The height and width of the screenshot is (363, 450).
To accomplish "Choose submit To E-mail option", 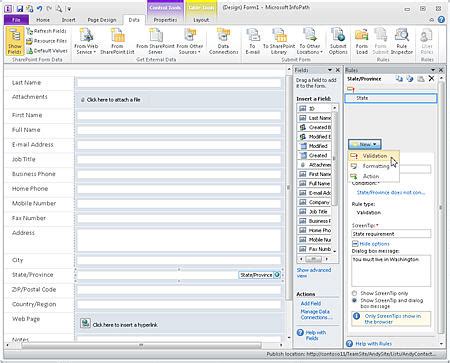I will click(252, 41).
